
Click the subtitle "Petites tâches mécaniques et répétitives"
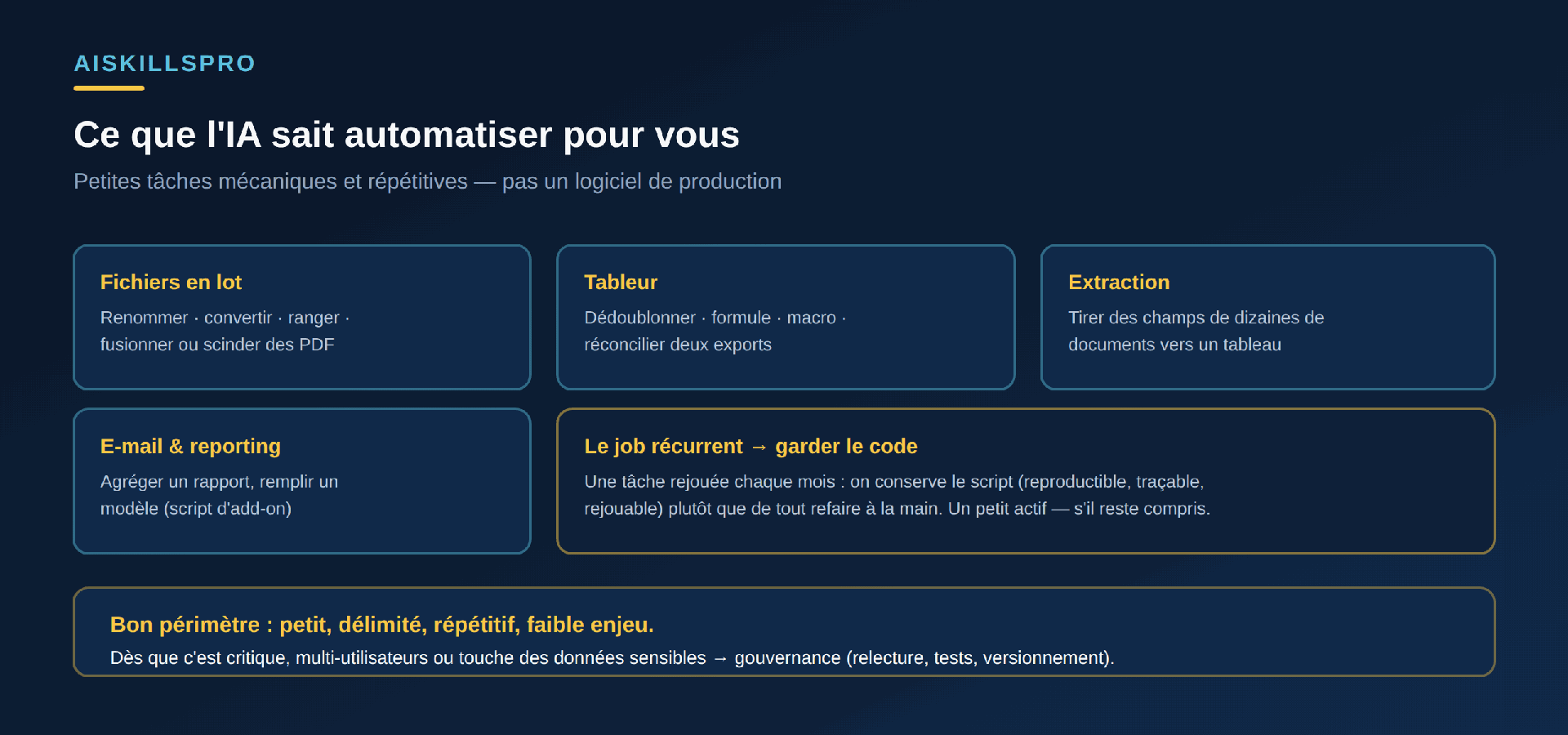(270, 181)
